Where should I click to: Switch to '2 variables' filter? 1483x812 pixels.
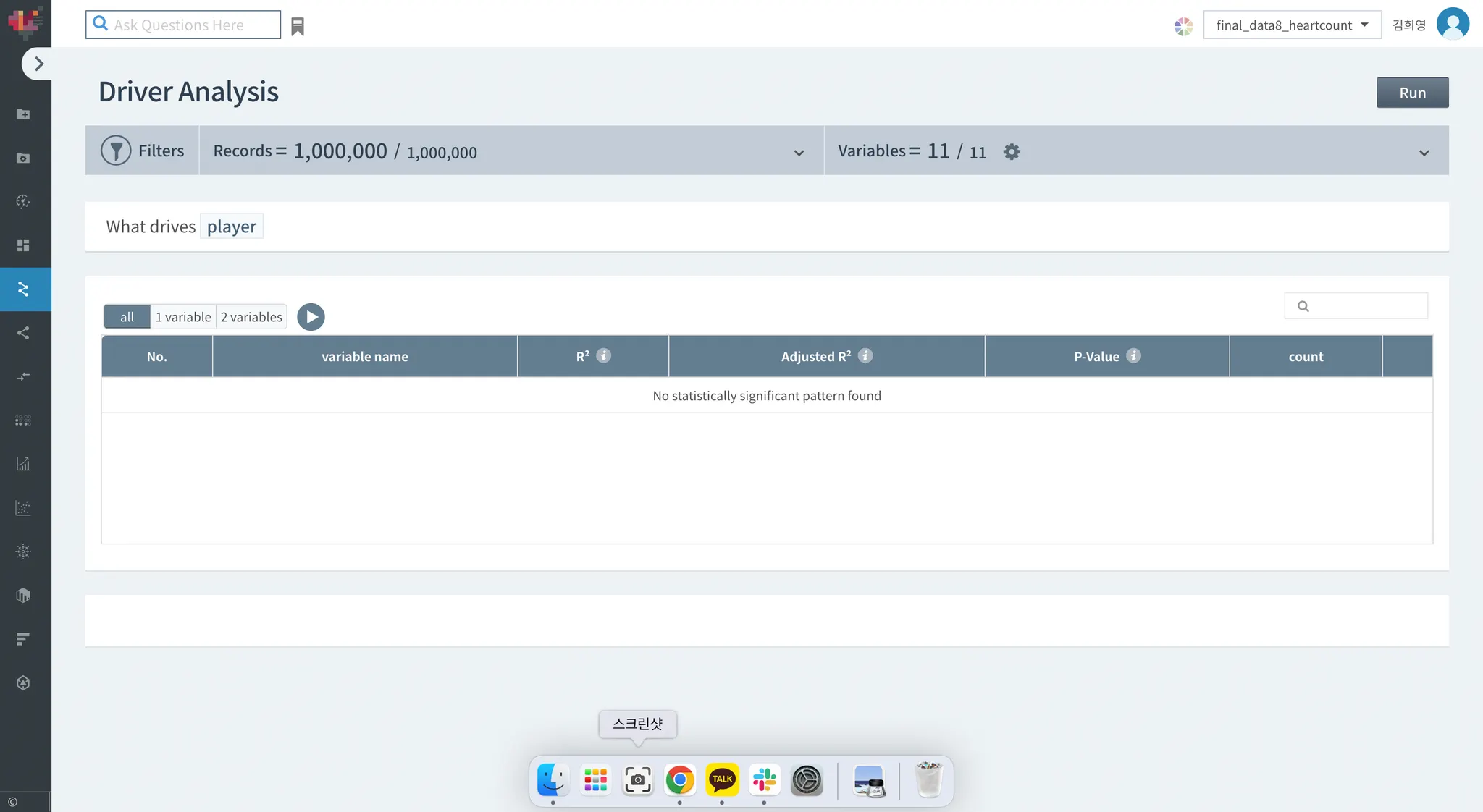(x=251, y=317)
